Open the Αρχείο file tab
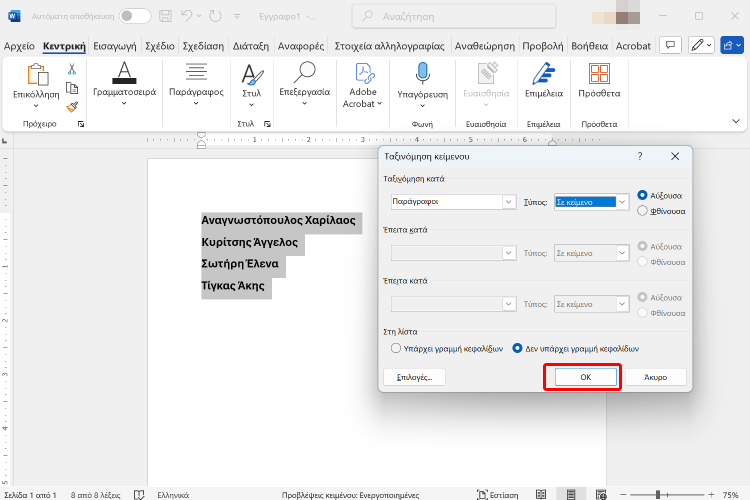Viewport: 750px width, 500px height. click(19, 46)
